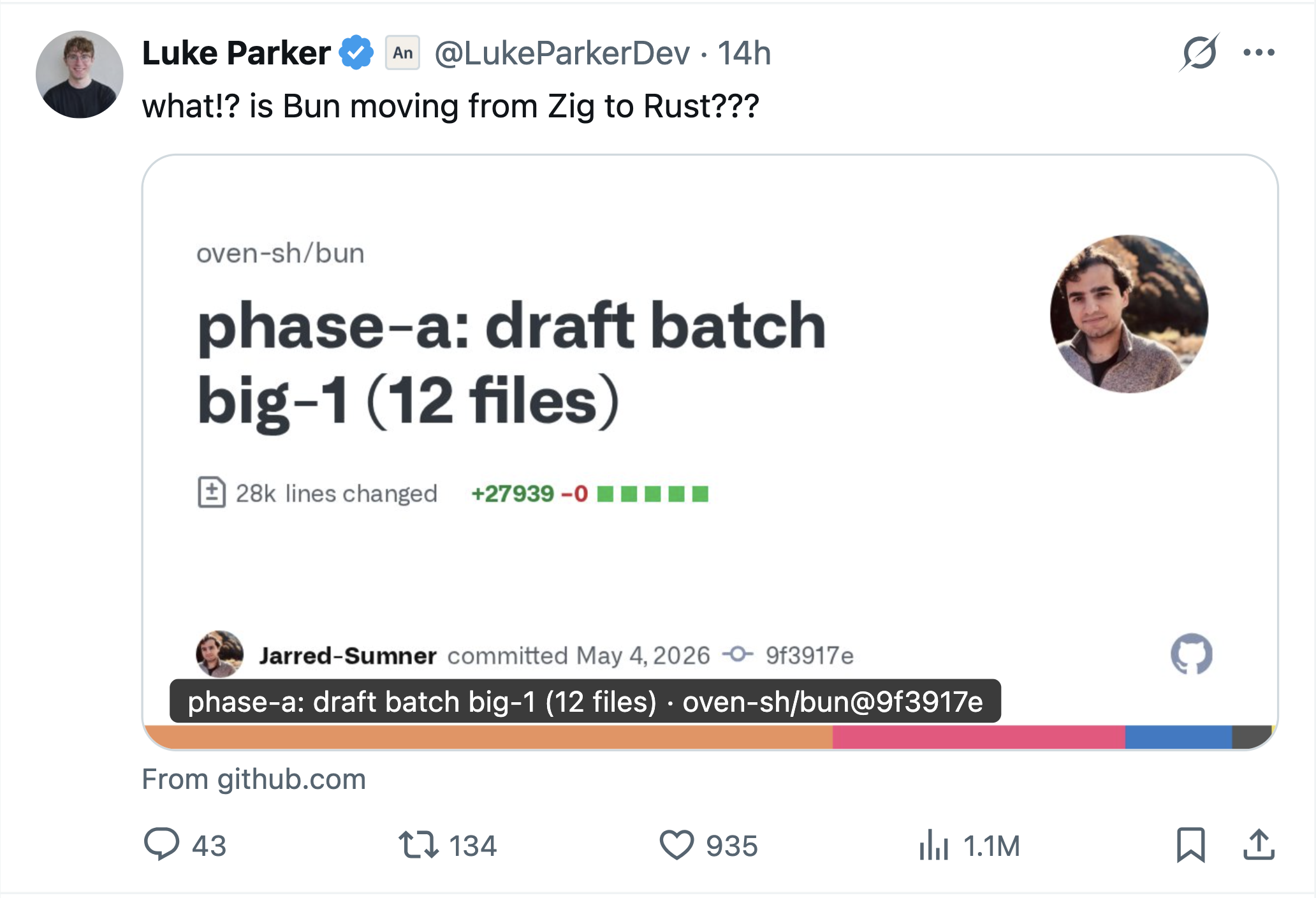The width and height of the screenshot is (1316, 898).
Task: Click the pink segment of language bar
Action: click(x=979, y=737)
